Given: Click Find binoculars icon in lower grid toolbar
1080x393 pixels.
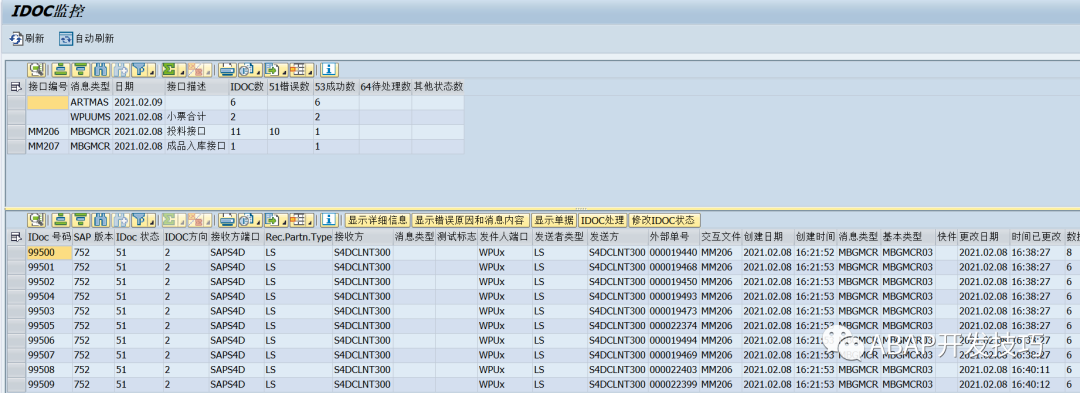Looking at the screenshot, I should 101,220.
